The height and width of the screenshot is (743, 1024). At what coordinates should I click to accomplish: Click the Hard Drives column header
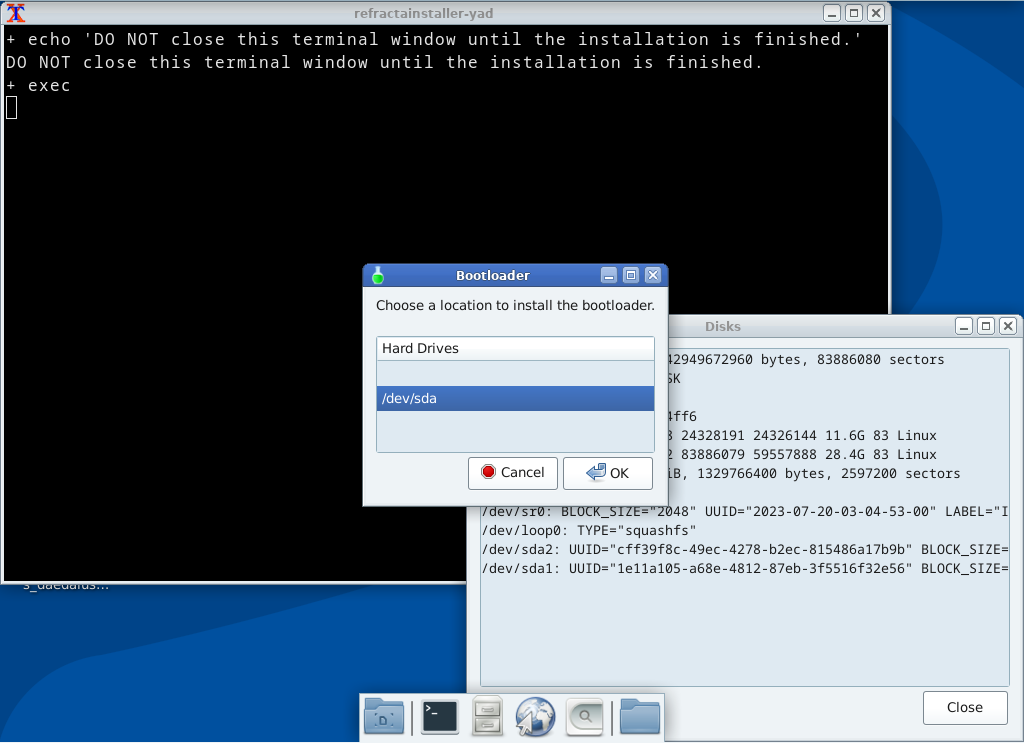tap(515, 348)
